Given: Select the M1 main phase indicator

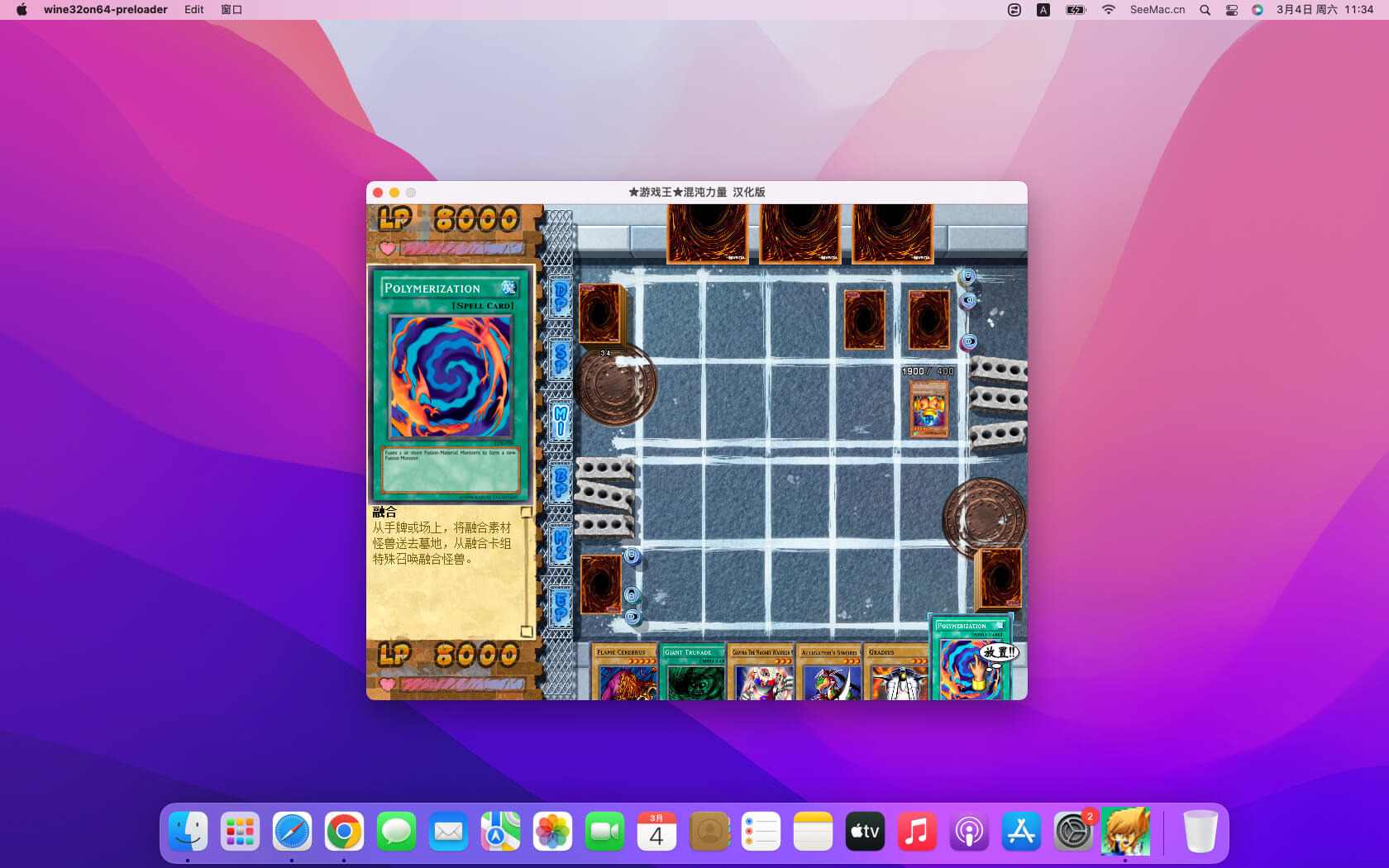Looking at the screenshot, I should click(x=561, y=421).
